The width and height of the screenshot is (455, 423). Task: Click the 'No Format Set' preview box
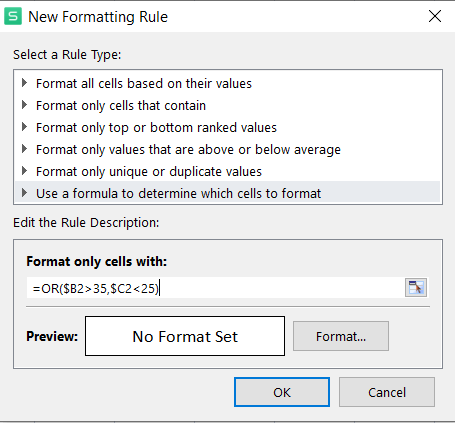click(x=185, y=336)
